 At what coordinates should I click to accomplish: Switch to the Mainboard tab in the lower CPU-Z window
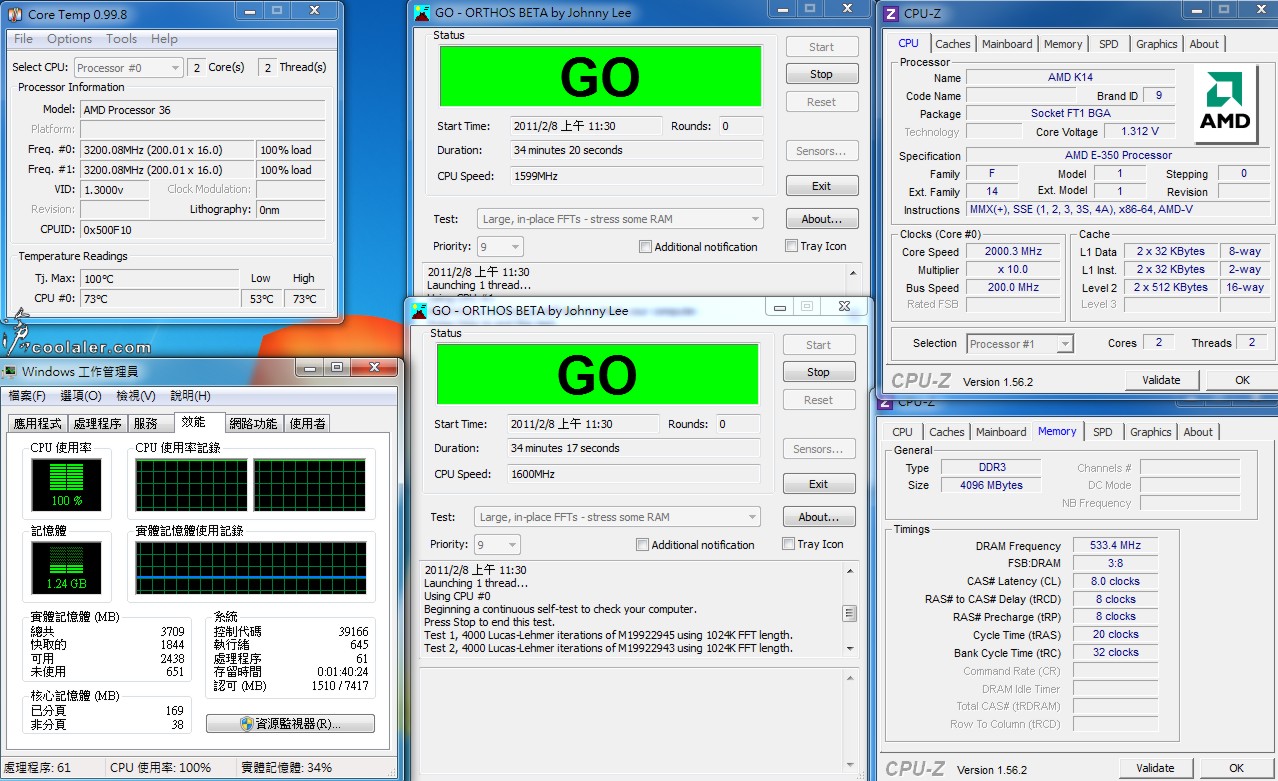coord(1001,432)
